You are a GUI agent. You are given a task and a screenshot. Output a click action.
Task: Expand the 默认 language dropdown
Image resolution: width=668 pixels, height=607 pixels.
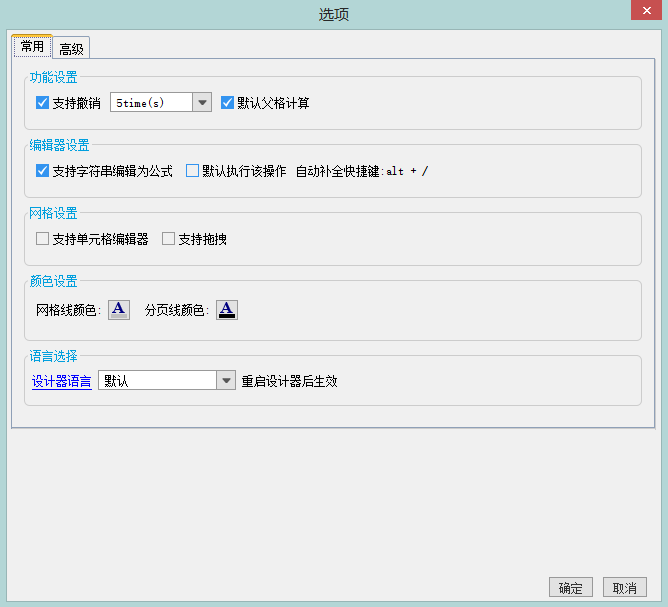point(226,380)
